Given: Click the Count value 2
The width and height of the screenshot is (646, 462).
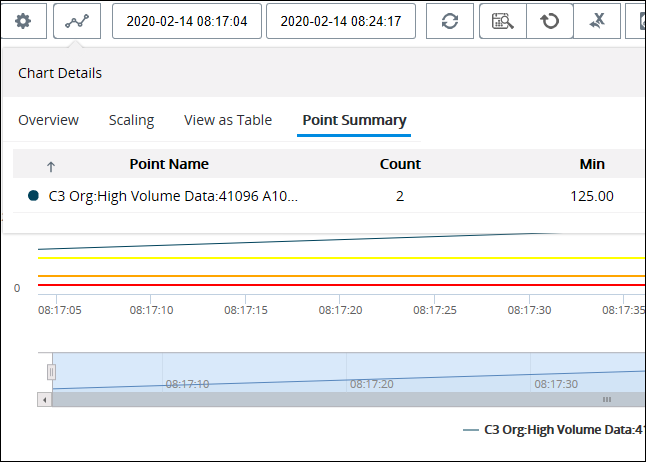Looking at the screenshot, I should point(400,196).
